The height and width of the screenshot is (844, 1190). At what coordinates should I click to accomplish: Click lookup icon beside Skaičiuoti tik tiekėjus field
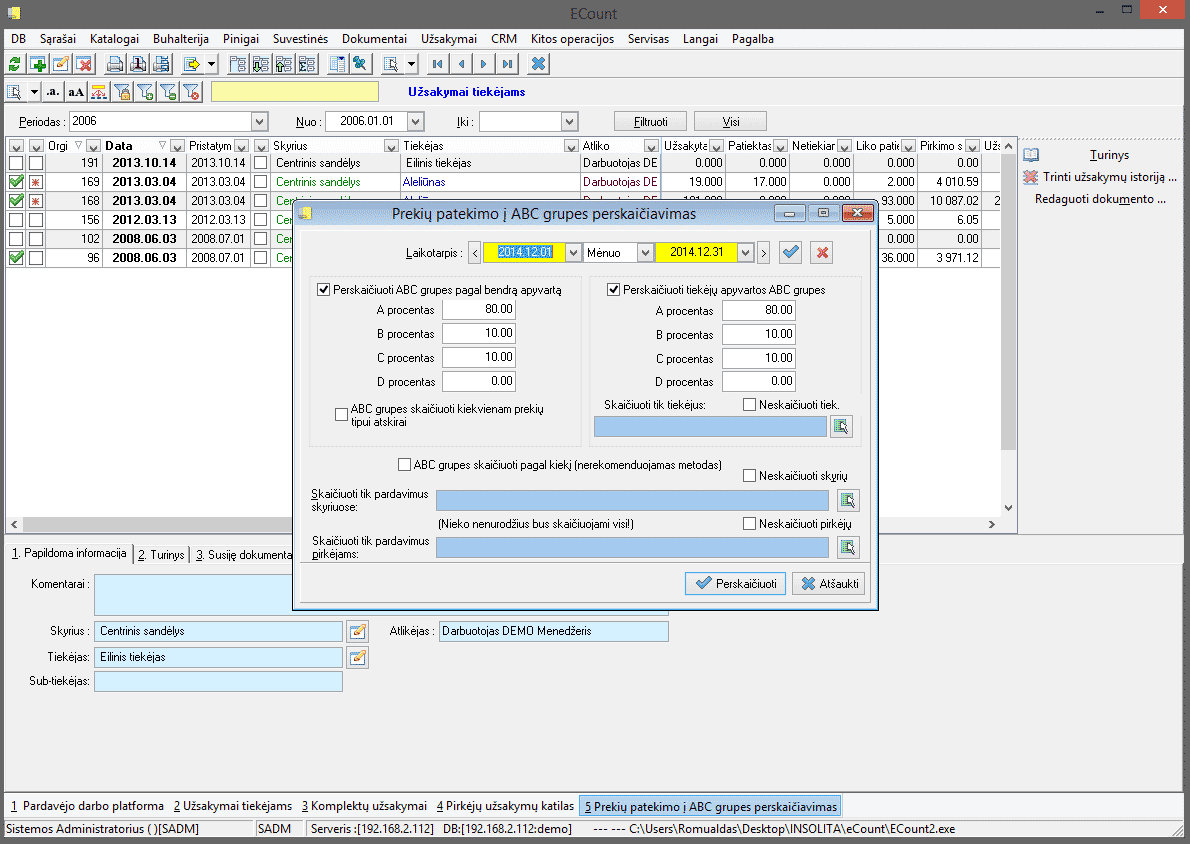841,427
